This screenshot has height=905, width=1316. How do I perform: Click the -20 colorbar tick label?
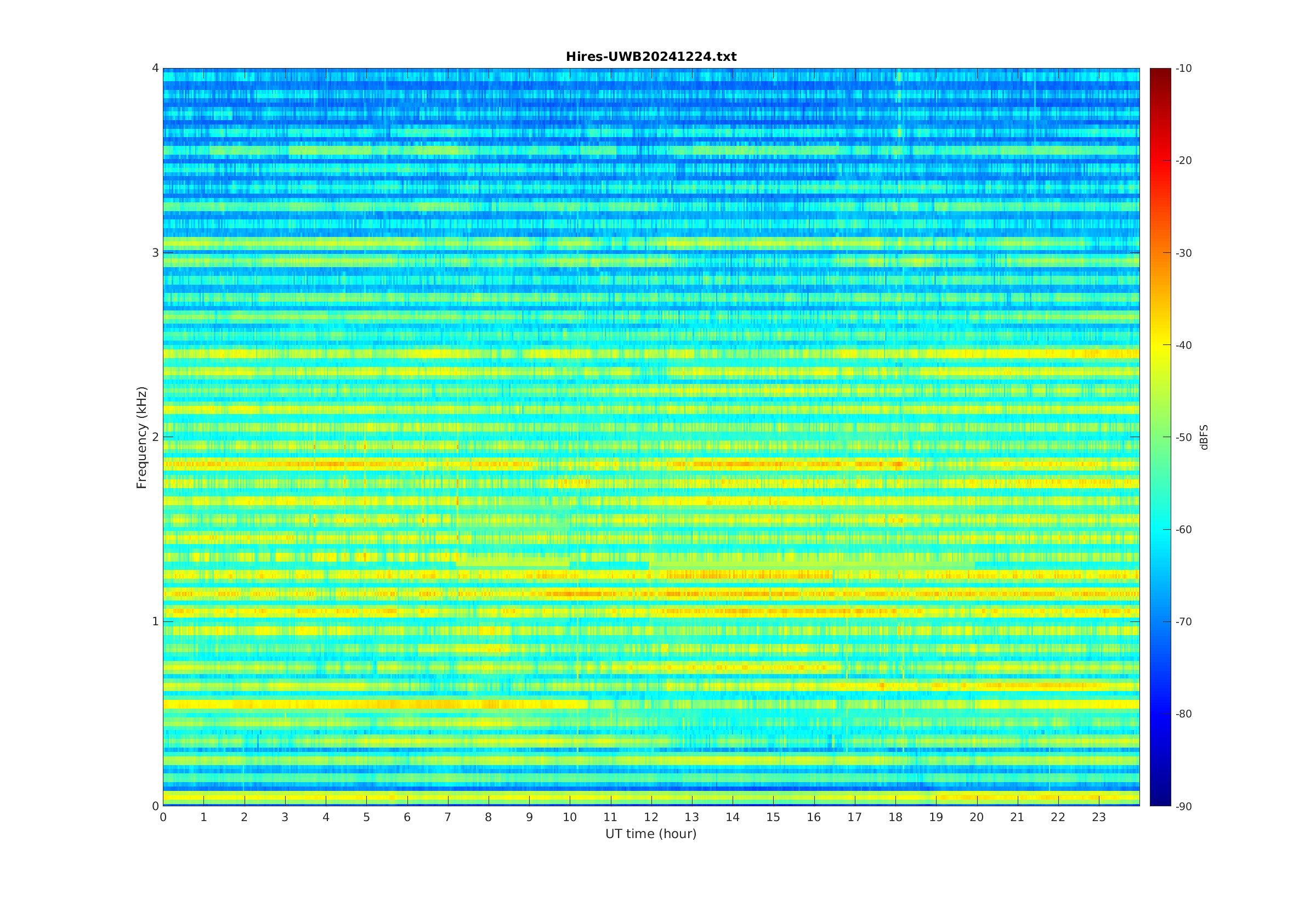tap(1183, 161)
